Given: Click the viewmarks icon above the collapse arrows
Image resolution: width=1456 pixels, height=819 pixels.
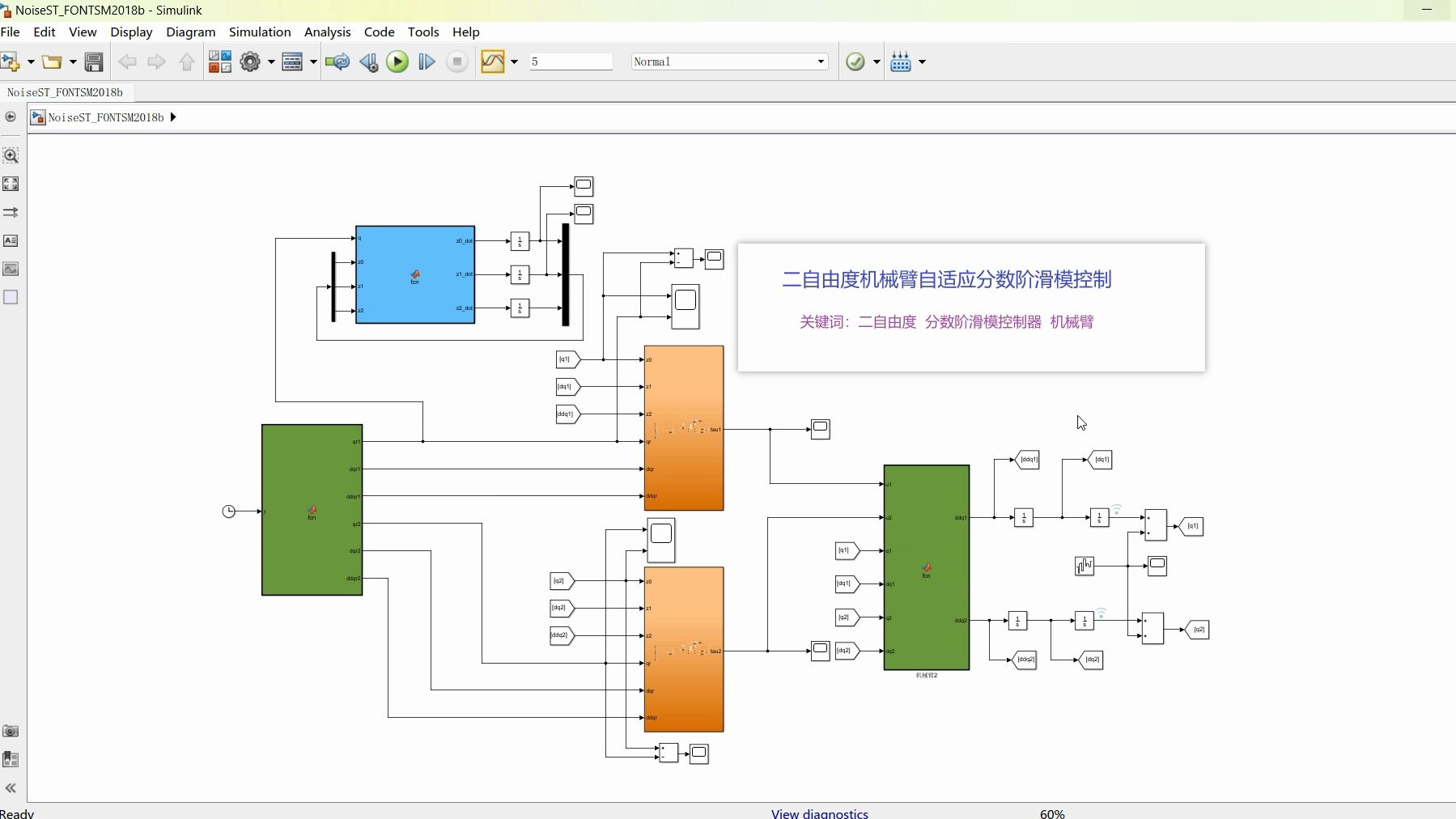Looking at the screenshot, I should tap(11, 759).
